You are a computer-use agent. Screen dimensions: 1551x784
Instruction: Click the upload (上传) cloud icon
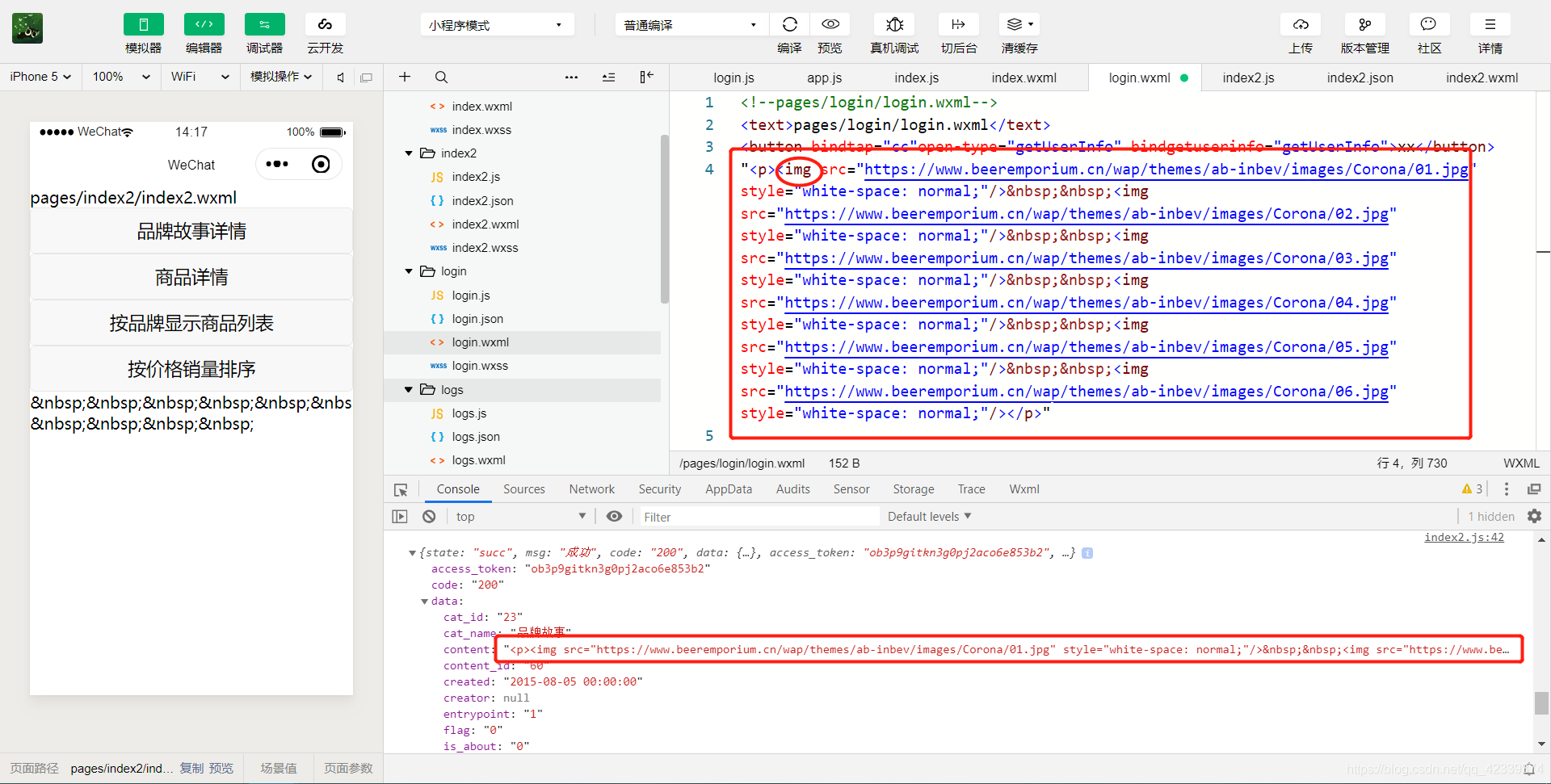[x=1301, y=24]
